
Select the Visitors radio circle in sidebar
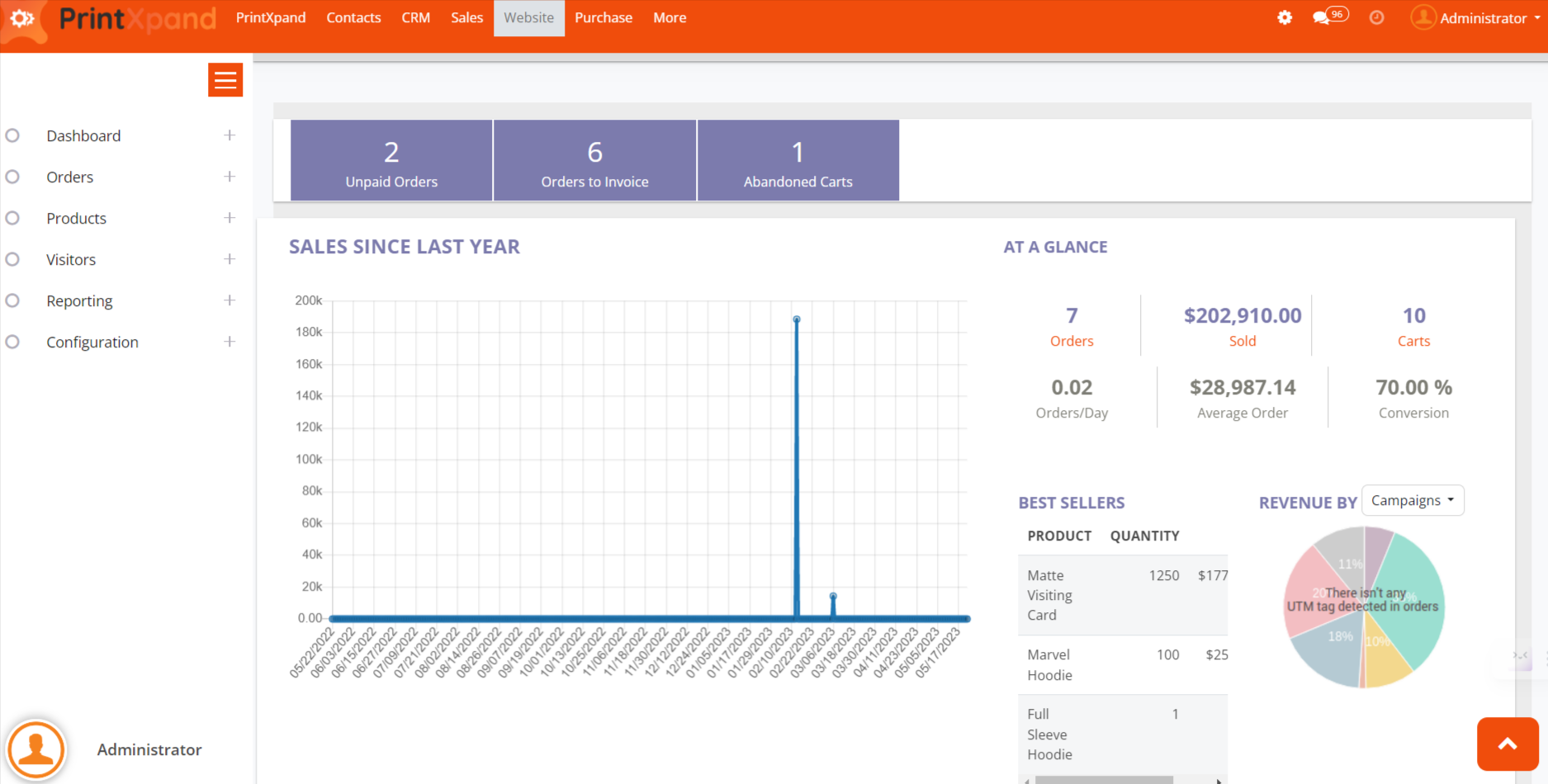(12, 259)
